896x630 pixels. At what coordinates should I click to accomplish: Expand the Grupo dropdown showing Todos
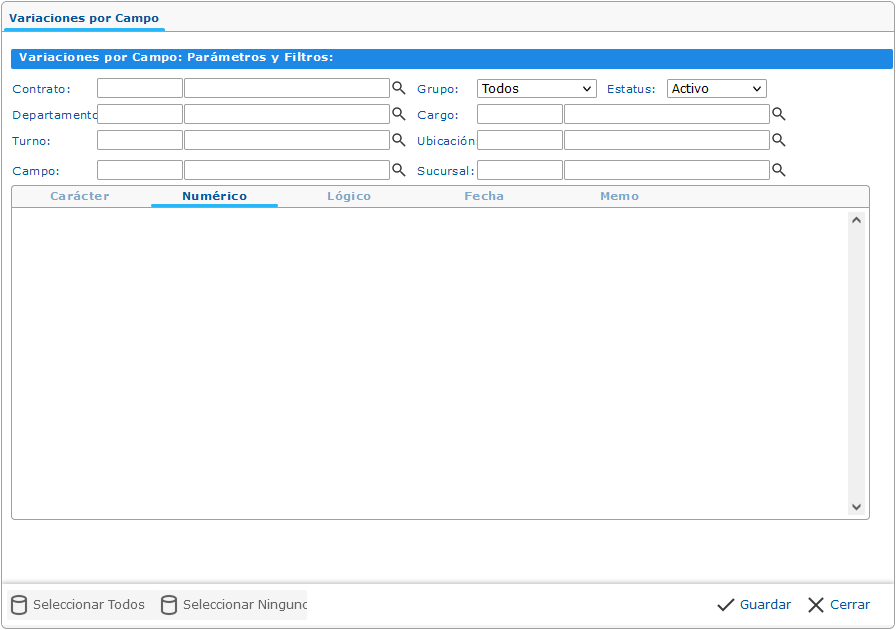(536, 89)
